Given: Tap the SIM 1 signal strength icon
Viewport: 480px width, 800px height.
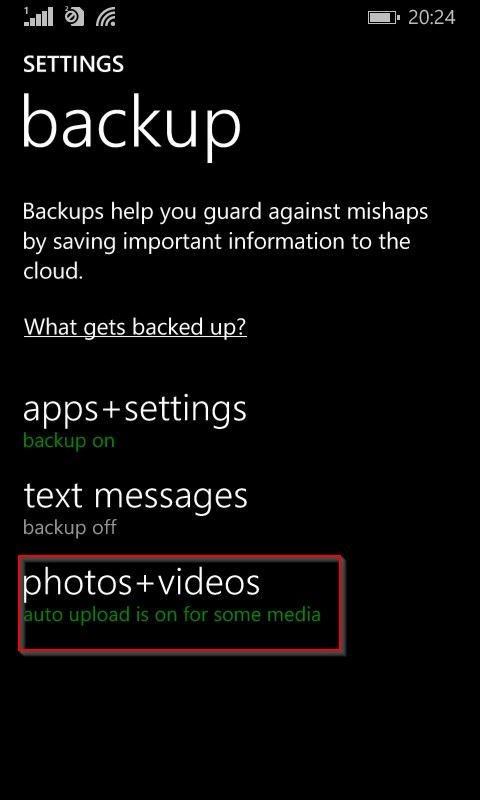Looking at the screenshot, I should pyautogui.click(x=38, y=17).
